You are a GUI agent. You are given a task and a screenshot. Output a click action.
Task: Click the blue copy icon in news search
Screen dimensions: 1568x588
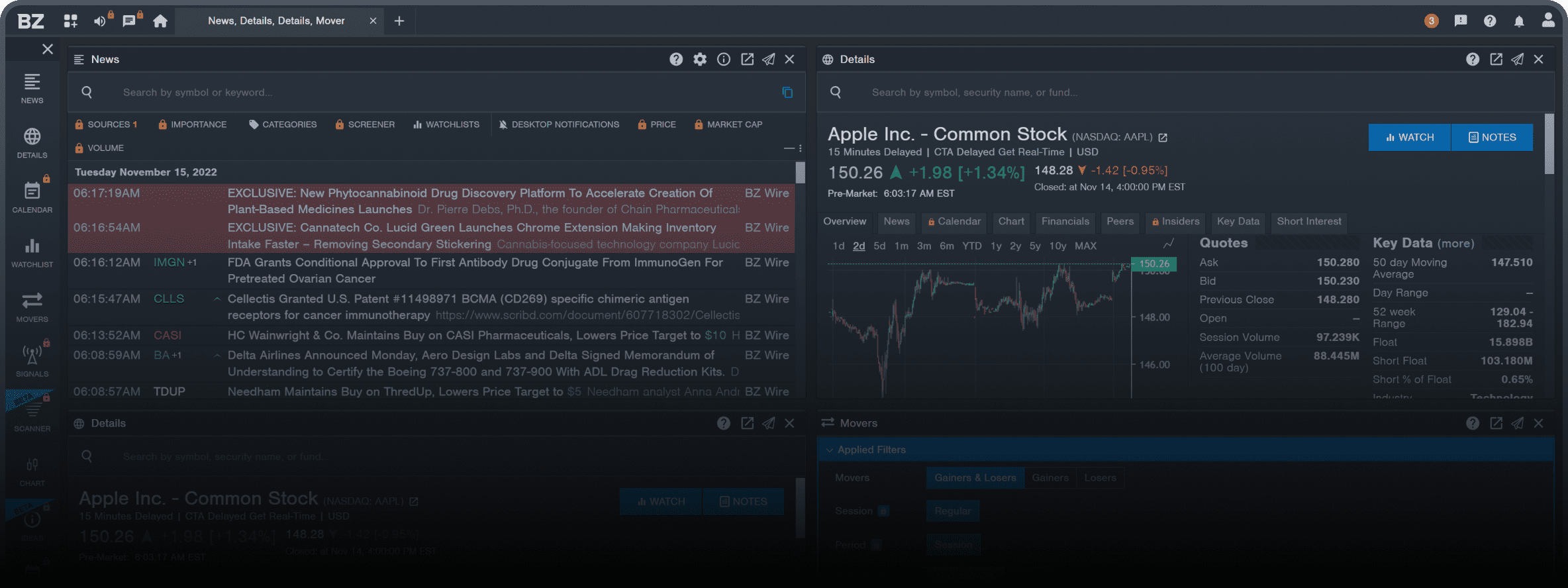coord(787,93)
